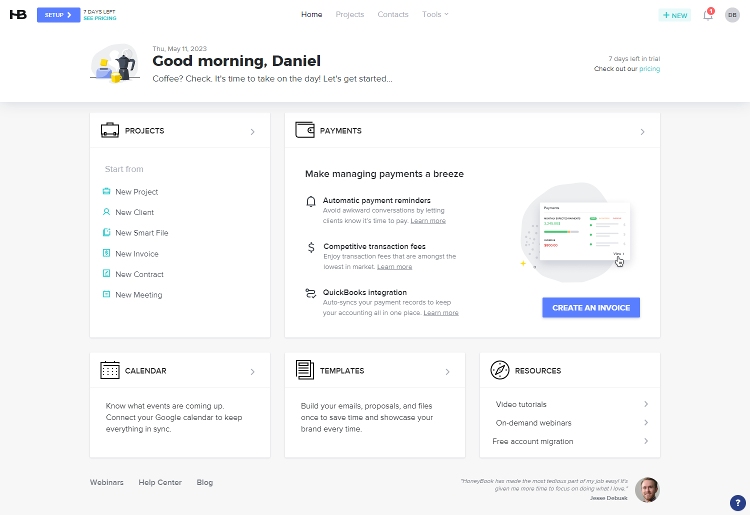Click the Setup button

(58, 15)
